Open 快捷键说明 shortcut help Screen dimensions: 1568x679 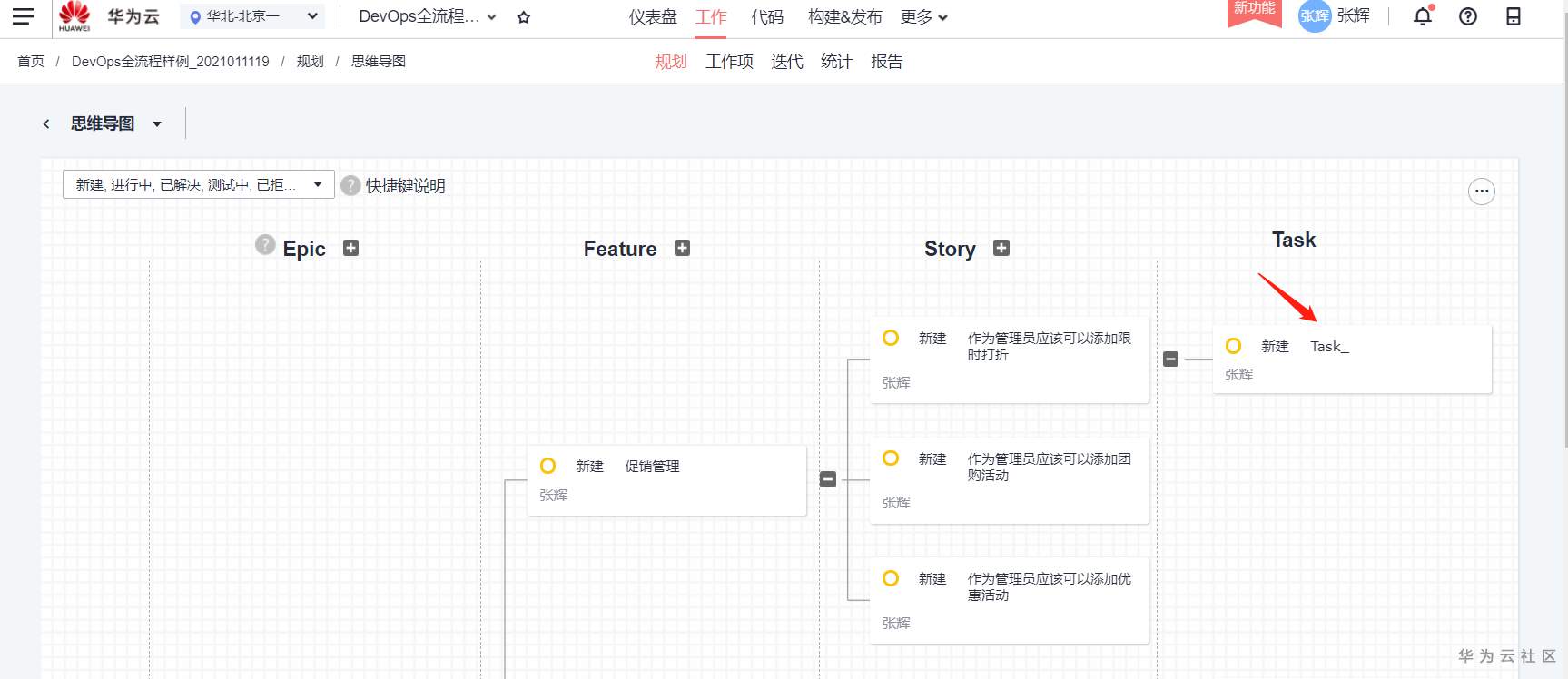coord(405,185)
